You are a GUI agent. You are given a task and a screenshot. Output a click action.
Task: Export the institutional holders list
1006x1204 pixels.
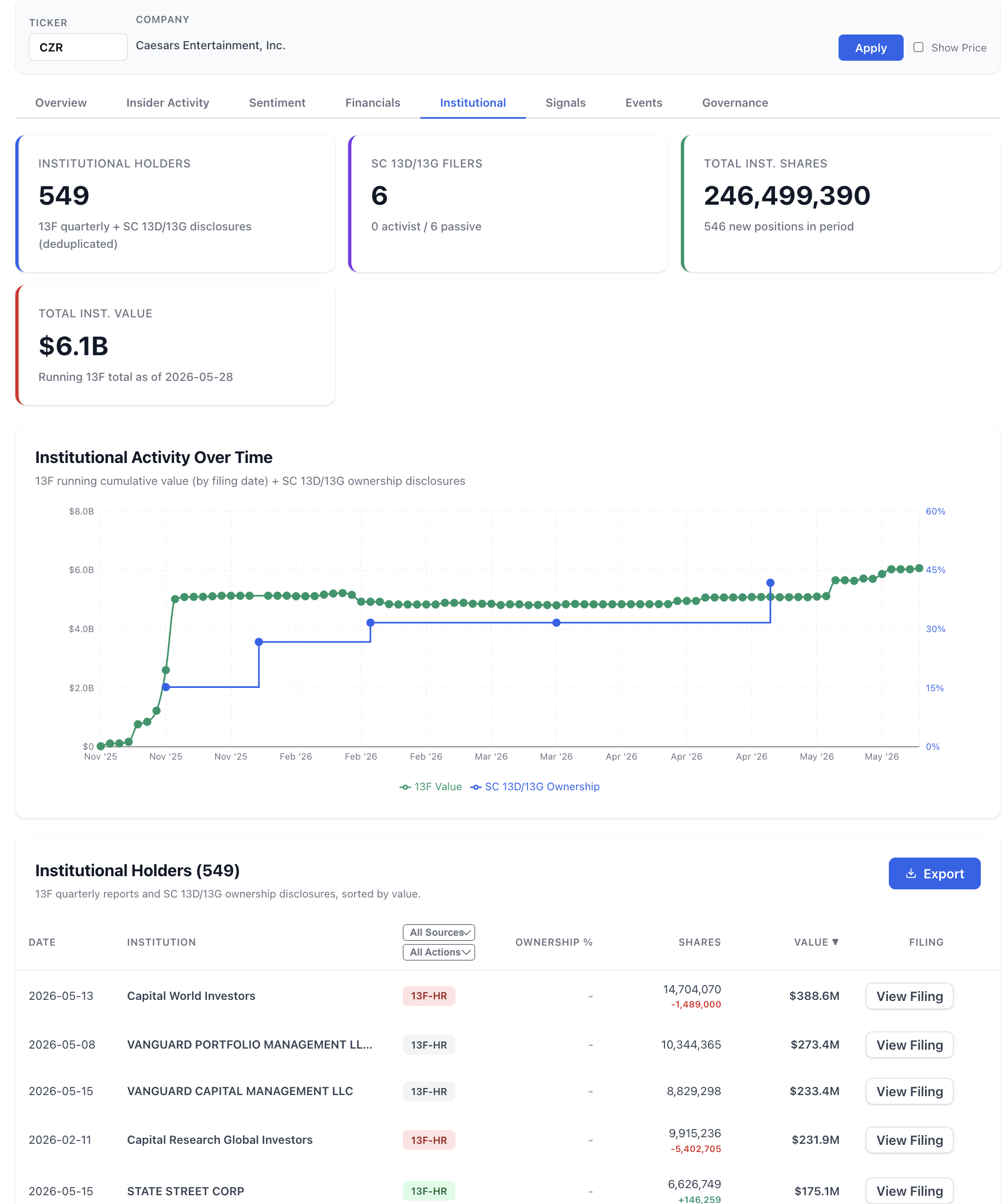(934, 873)
